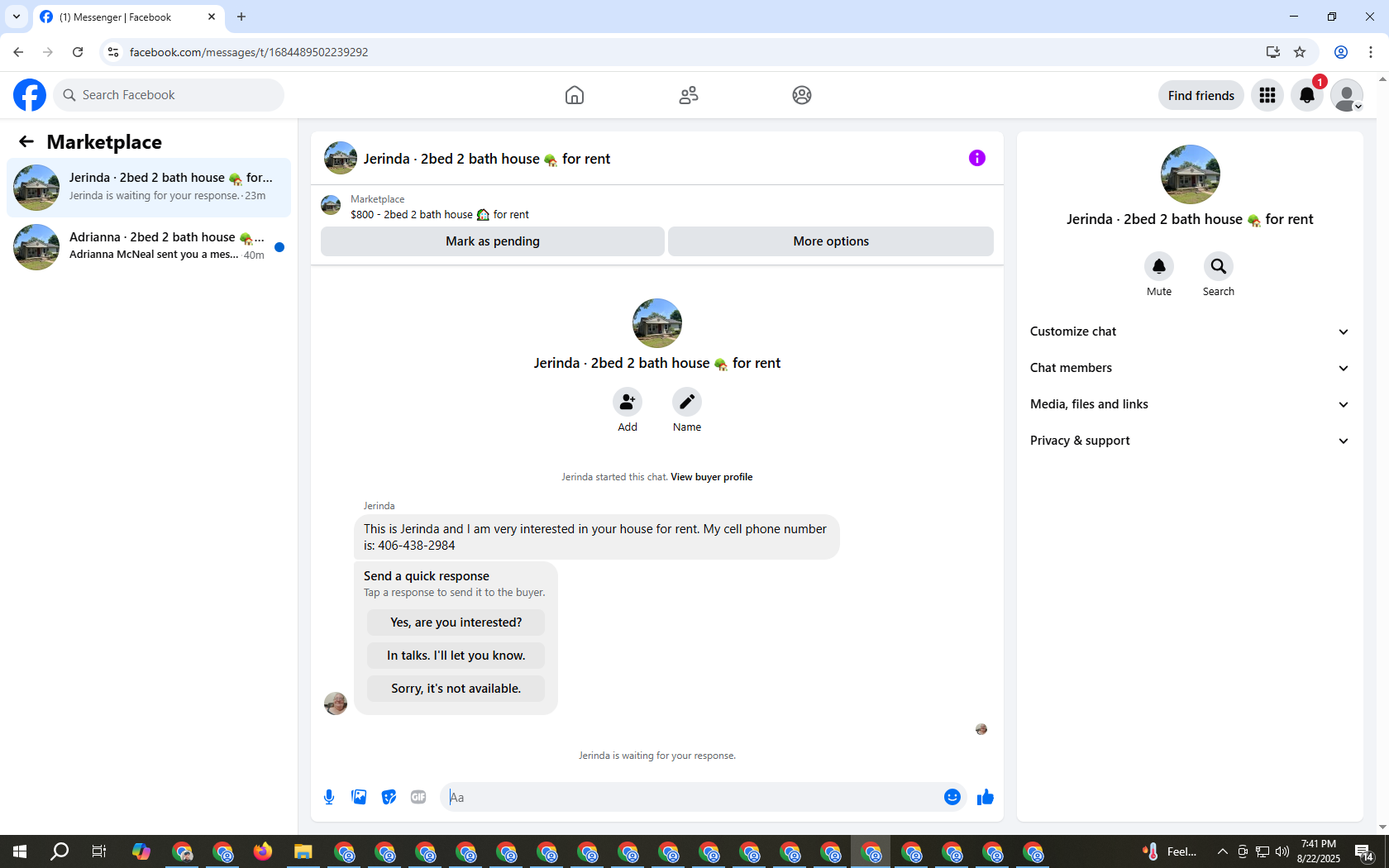The width and height of the screenshot is (1389, 868).
Task: Click More options button
Action: pos(831,241)
